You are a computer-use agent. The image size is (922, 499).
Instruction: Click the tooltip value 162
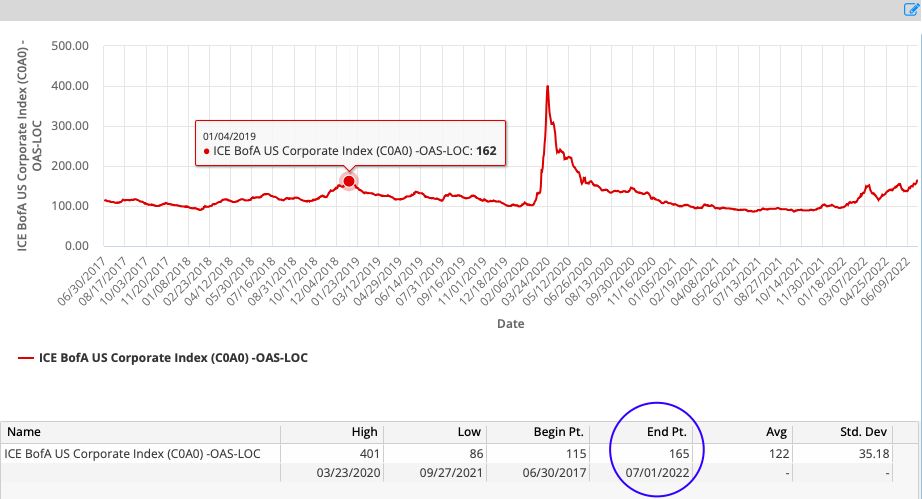(486, 151)
